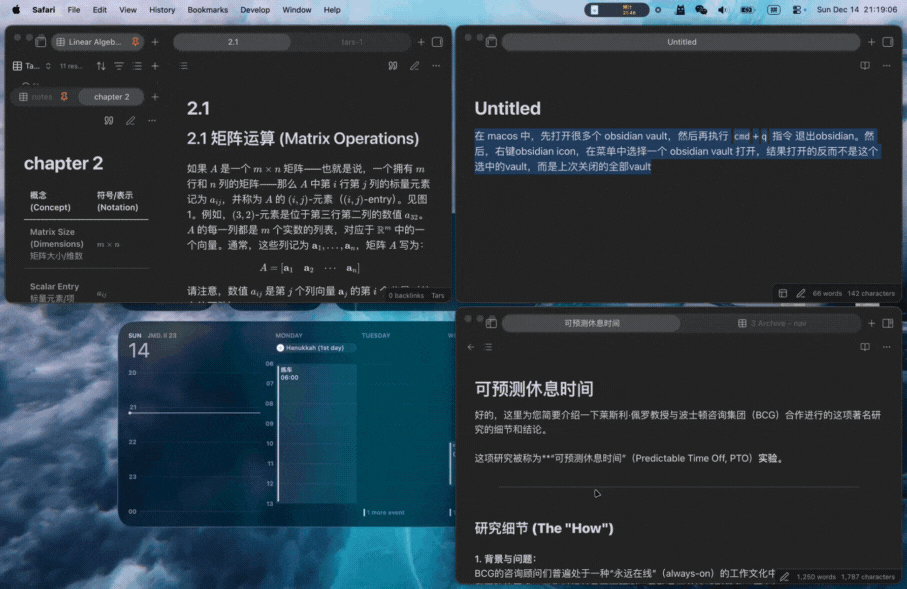
Task: Open the Bookmarks menu in the menu bar
Action: point(207,9)
